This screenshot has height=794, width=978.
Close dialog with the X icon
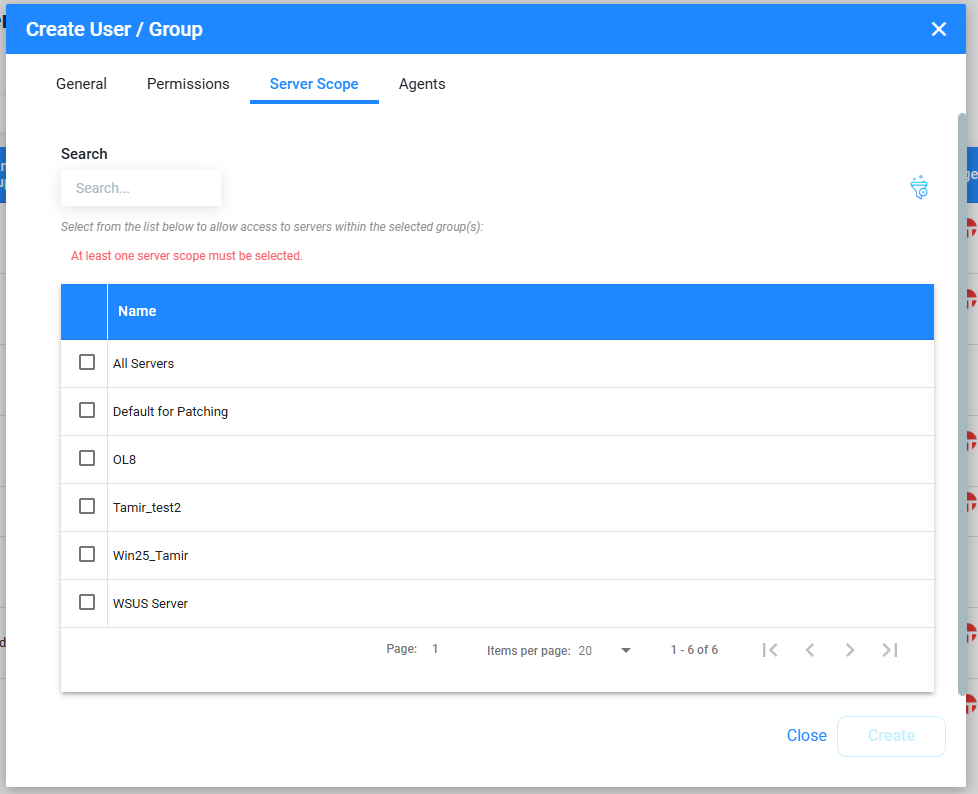pos(938,29)
